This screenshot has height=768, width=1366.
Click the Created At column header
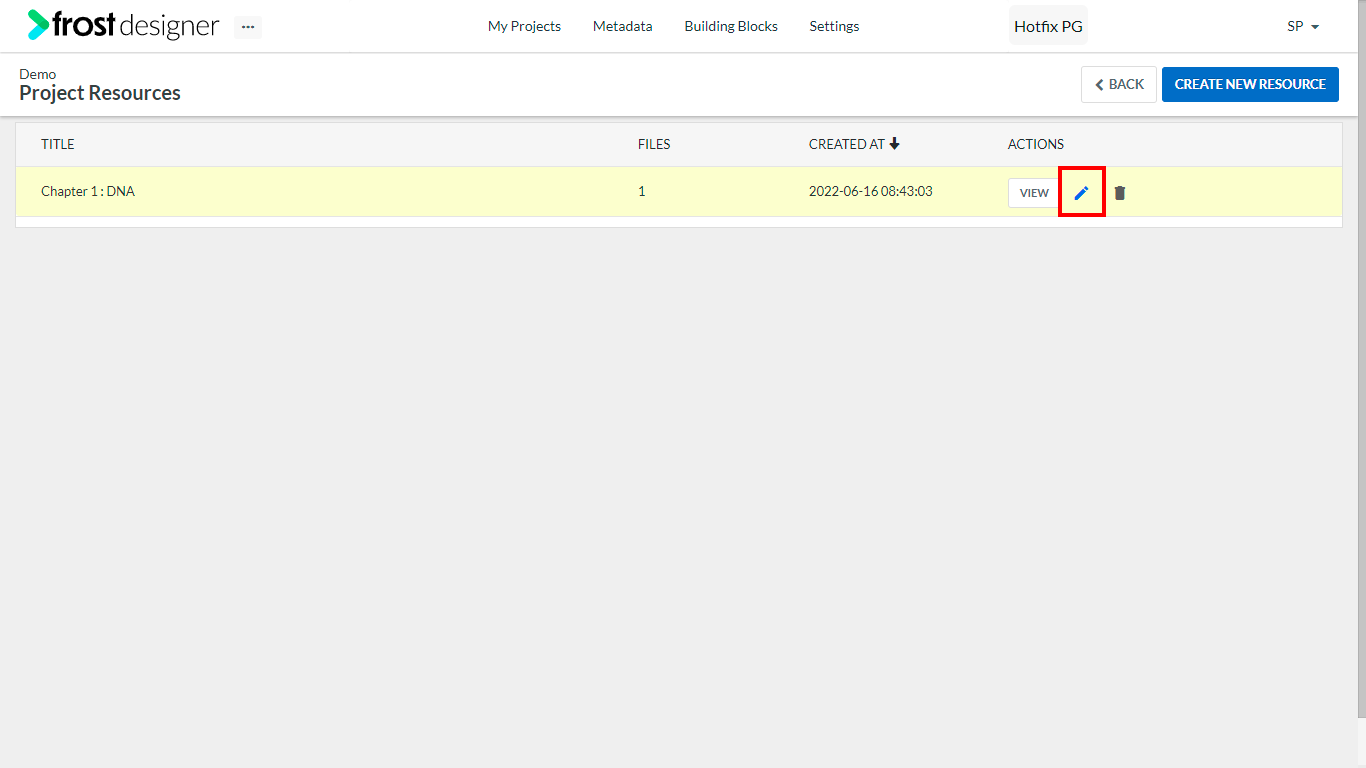coord(847,144)
